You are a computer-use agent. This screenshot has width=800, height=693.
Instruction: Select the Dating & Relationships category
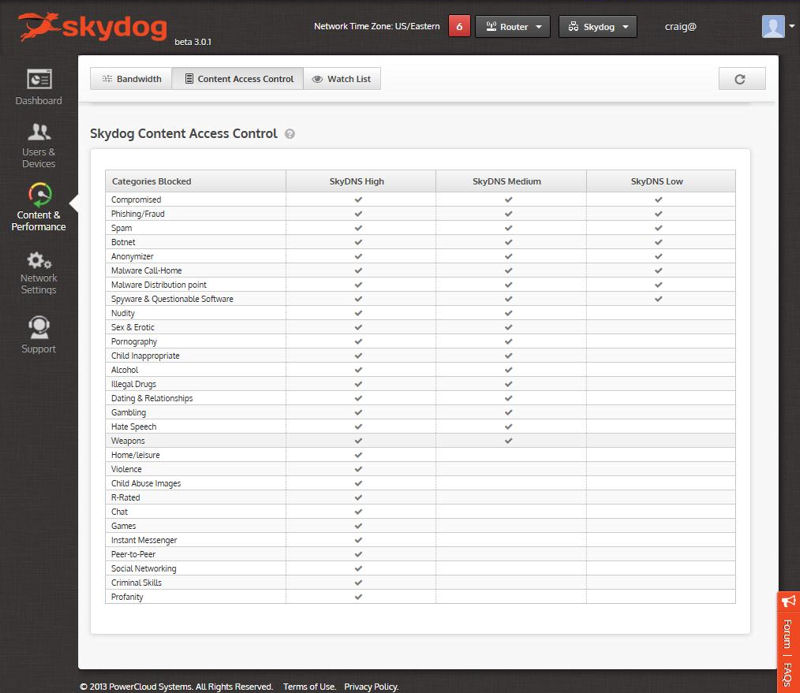(152, 398)
